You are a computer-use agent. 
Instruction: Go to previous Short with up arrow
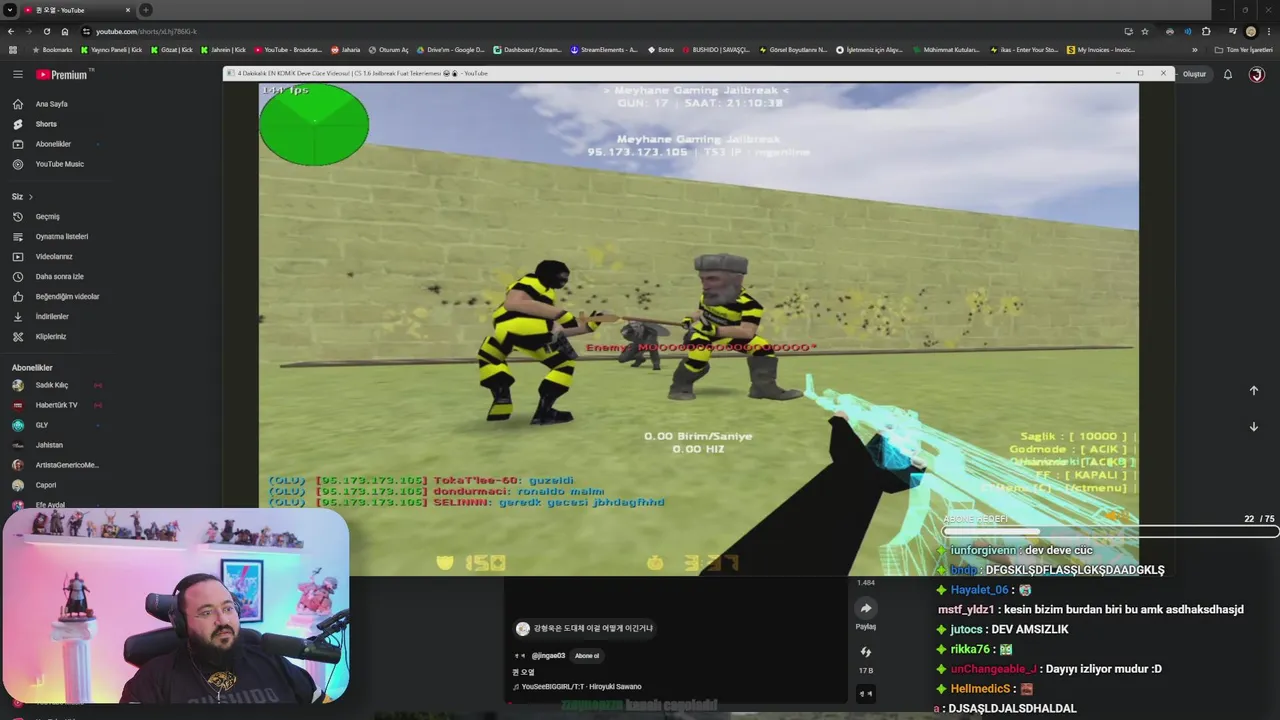[1253, 391]
